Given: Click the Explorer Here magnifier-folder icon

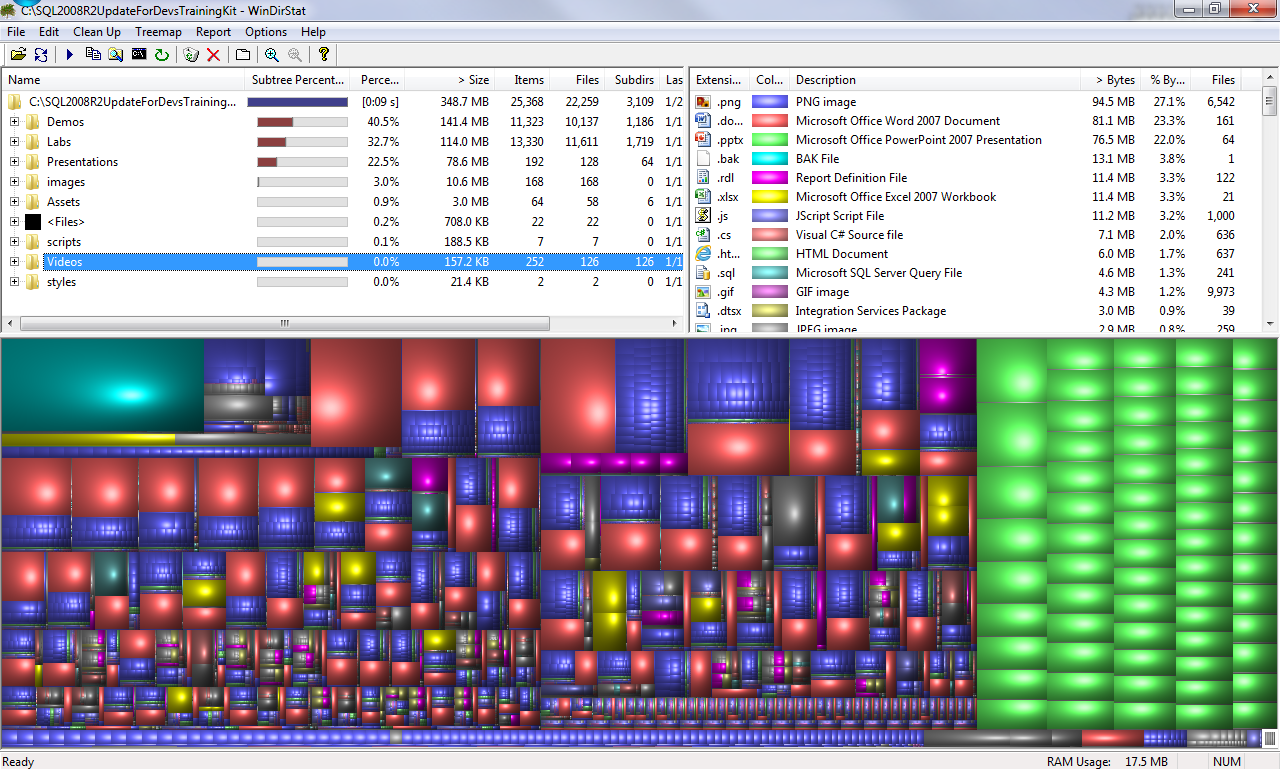Looking at the screenshot, I should pos(116,55).
